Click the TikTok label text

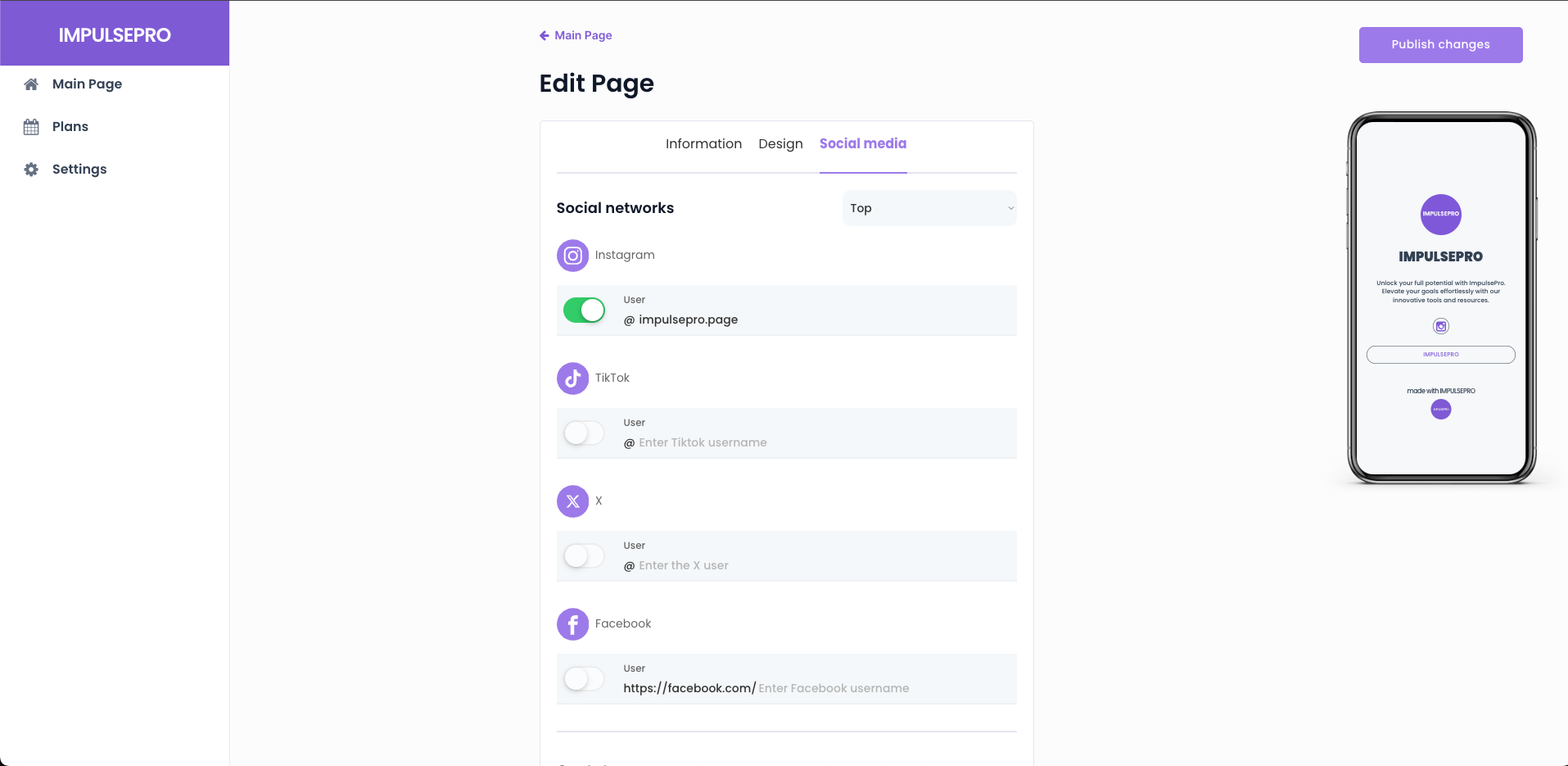point(612,378)
